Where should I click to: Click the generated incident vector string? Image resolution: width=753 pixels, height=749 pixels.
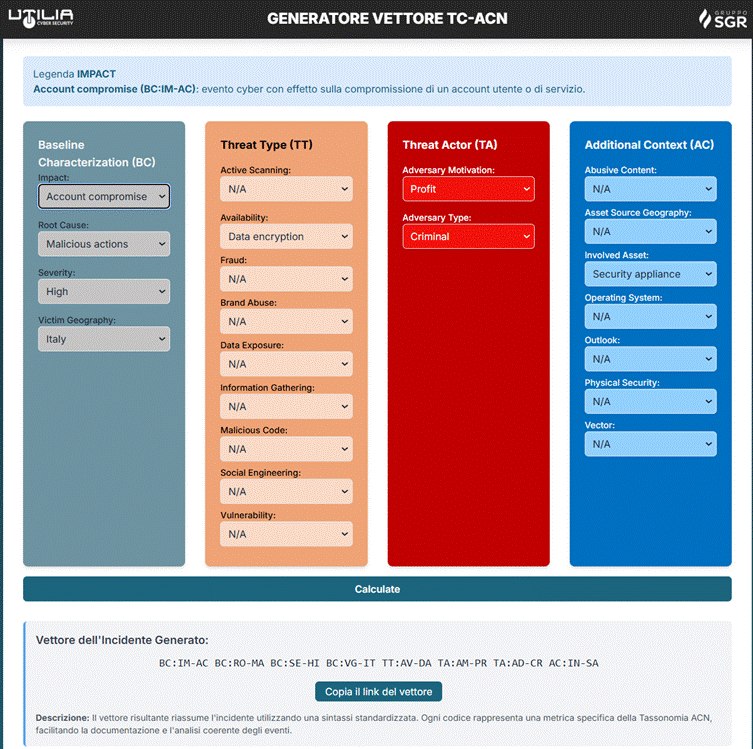click(378, 663)
